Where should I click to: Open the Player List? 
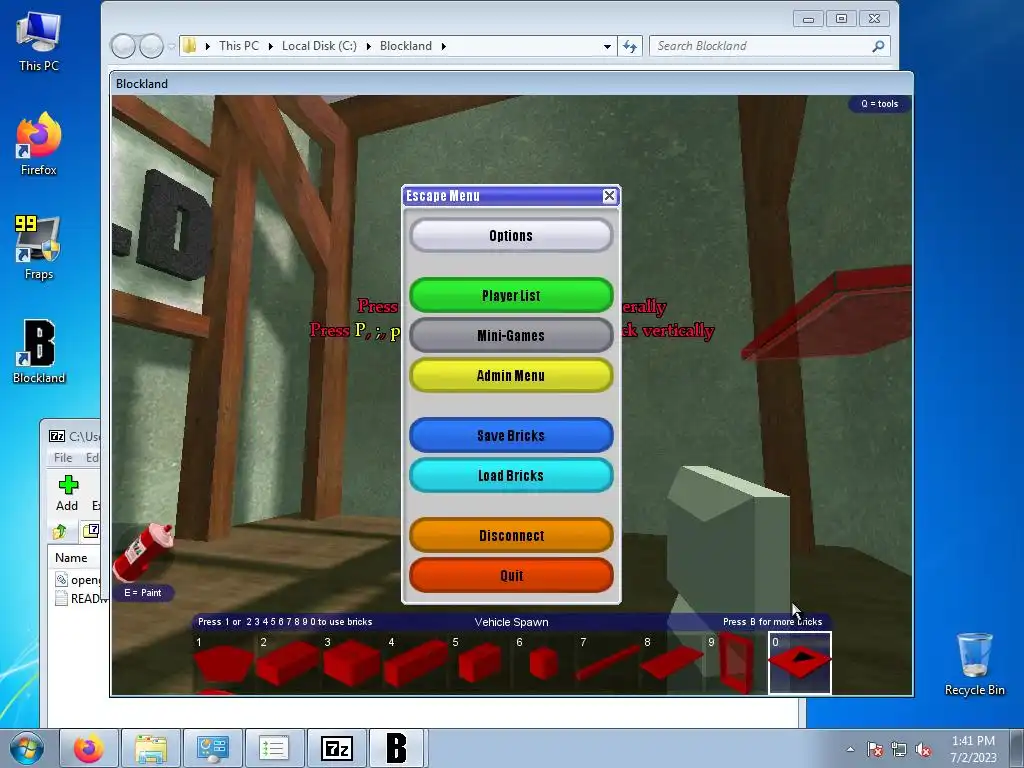[x=511, y=295]
